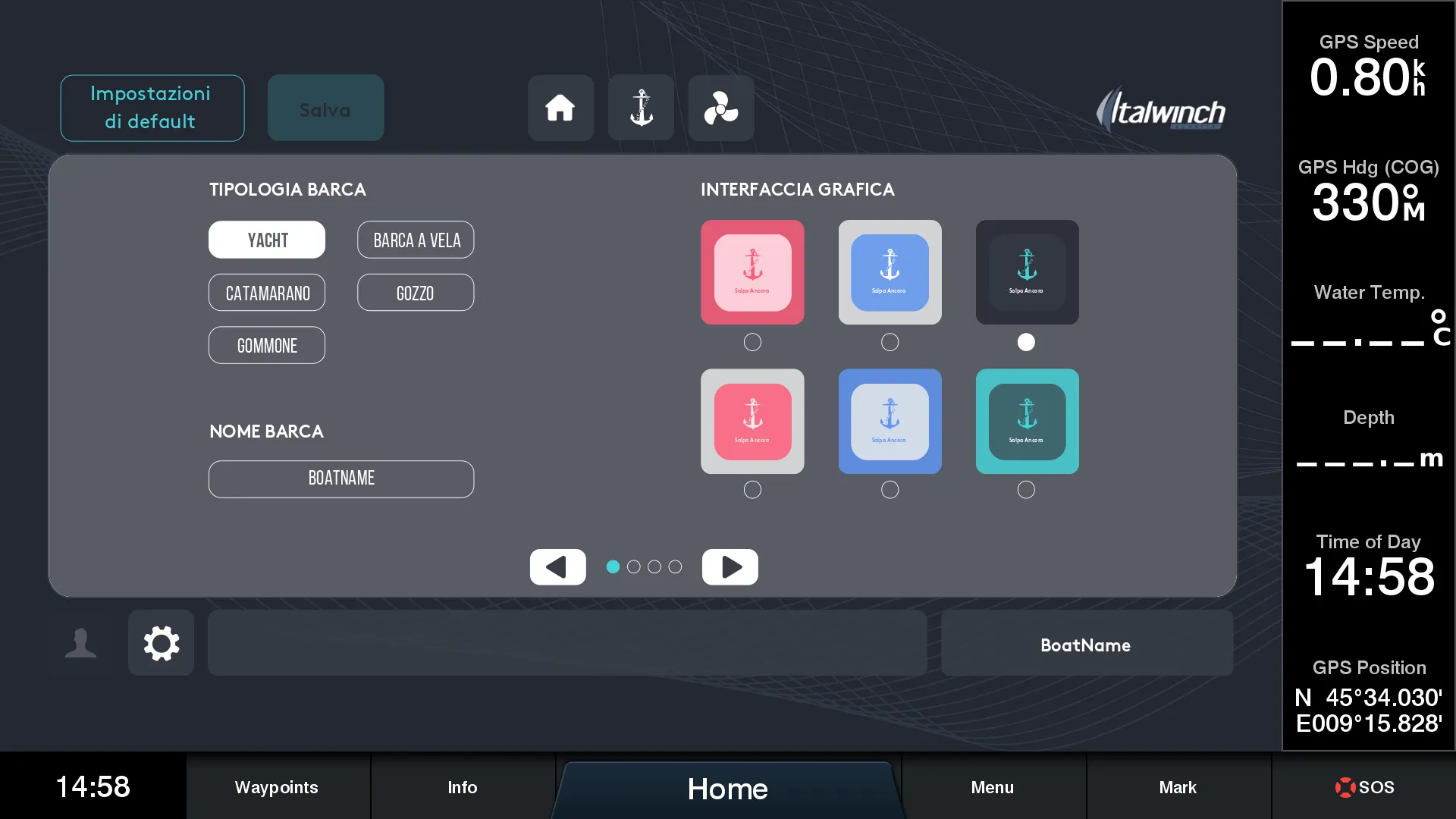The image size is (1456, 819).
Task: Select the anchor/home navigation icon
Action: click(641, 108)
